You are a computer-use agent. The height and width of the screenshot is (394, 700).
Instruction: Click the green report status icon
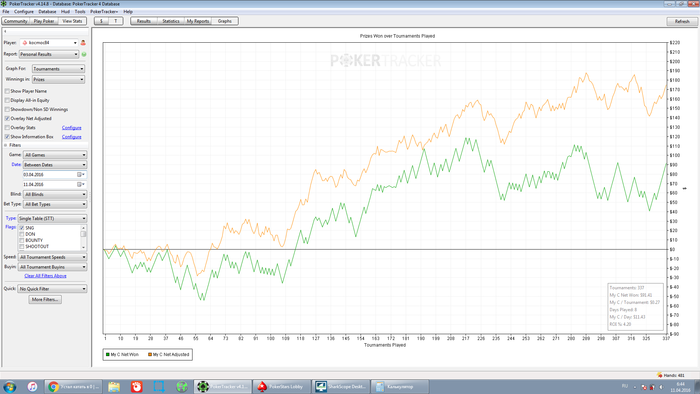(x=84, y=54)
